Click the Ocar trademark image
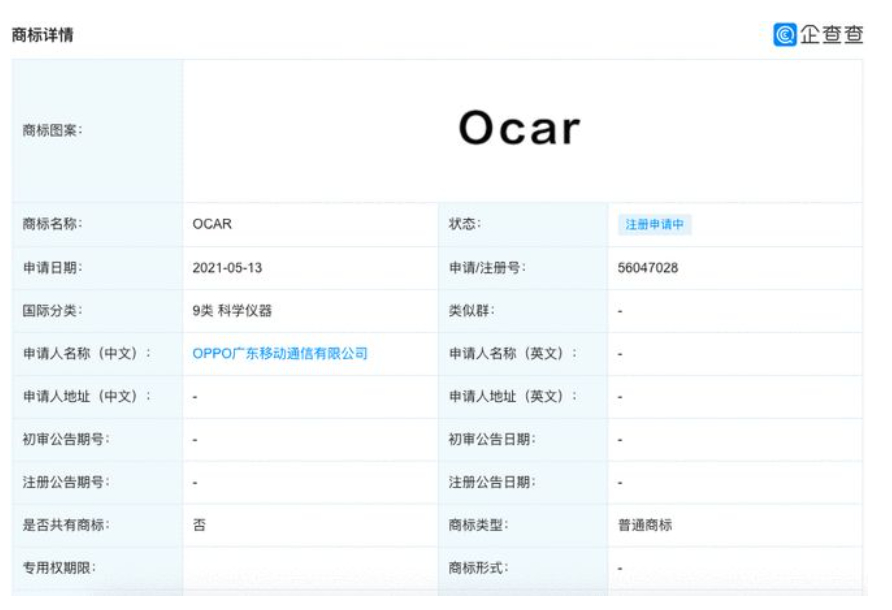892x610 pixels. (x=519, y=128)
